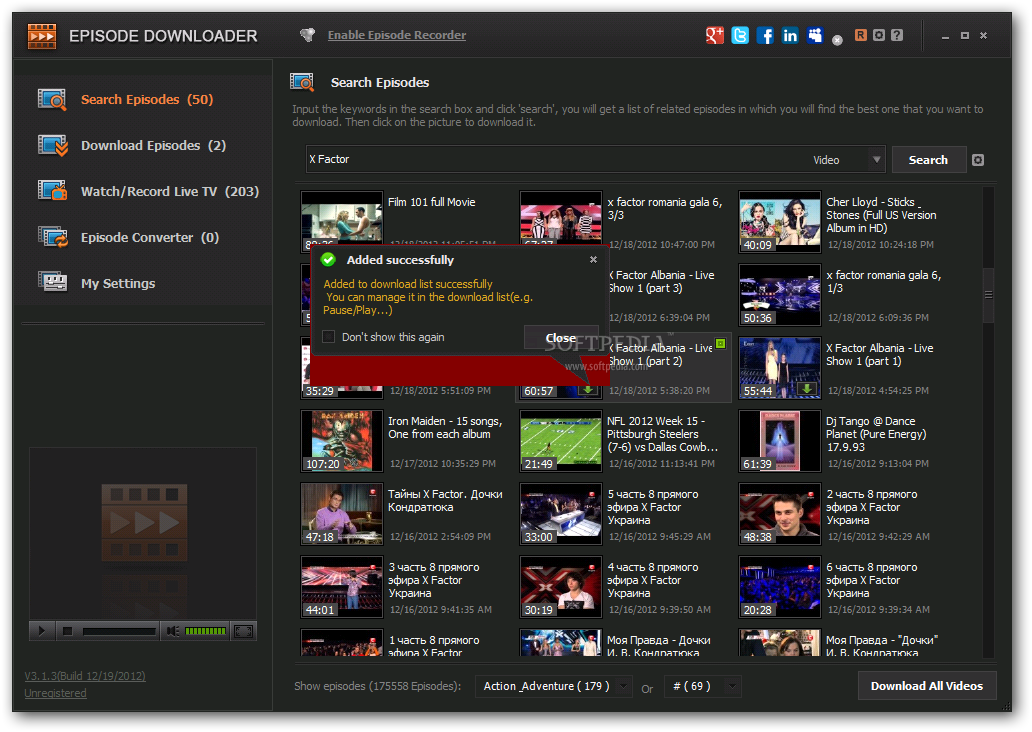This screenshot has width=1032, height=732.
Task: Select the 44:01 thumbnail
Action: (342, 587)
